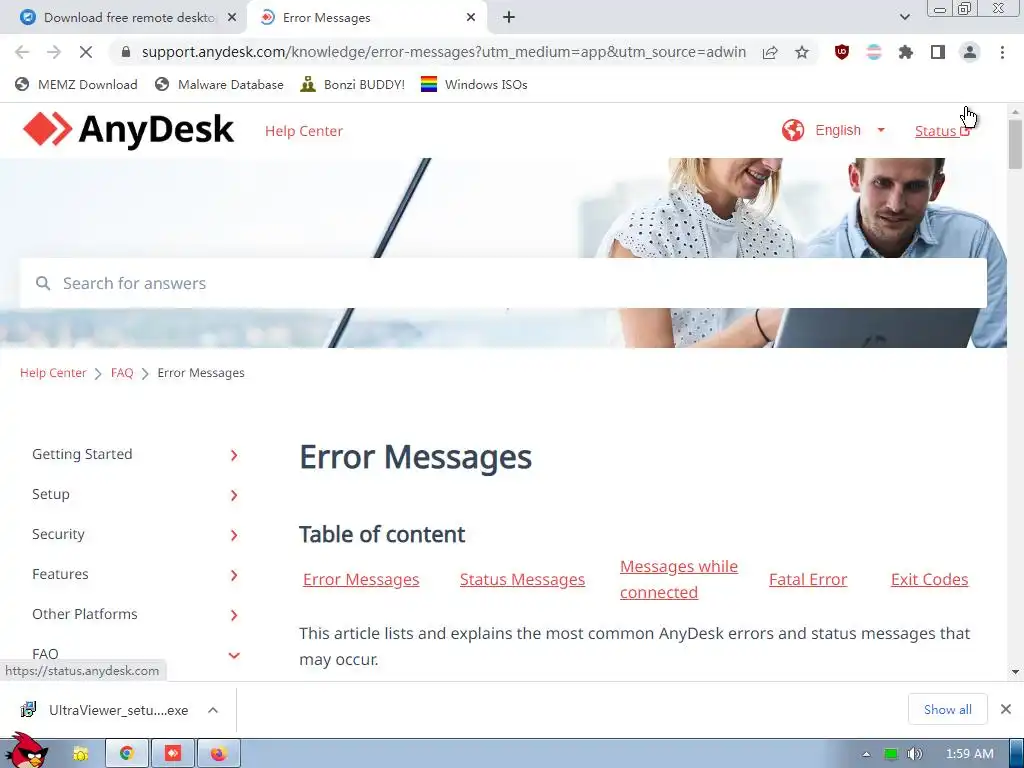View site lock security info
The height and width of the screenshot is (768, 1024).
126,52
